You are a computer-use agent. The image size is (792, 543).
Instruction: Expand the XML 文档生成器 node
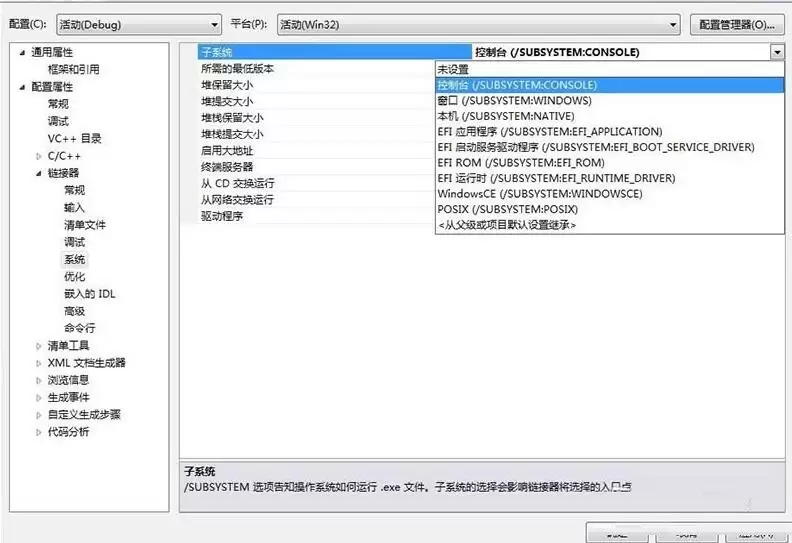pyautogui.click(x=39, y=363)
